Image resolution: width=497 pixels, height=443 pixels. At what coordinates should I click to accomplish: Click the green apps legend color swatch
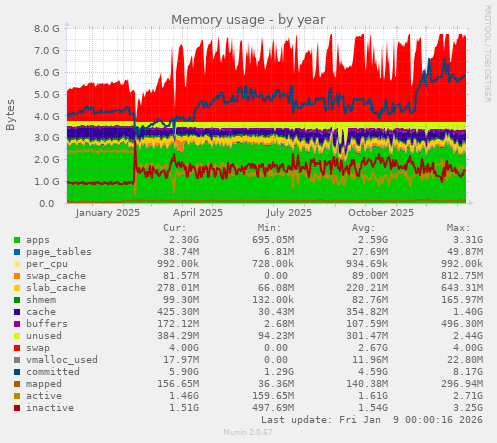pos(17,240)
